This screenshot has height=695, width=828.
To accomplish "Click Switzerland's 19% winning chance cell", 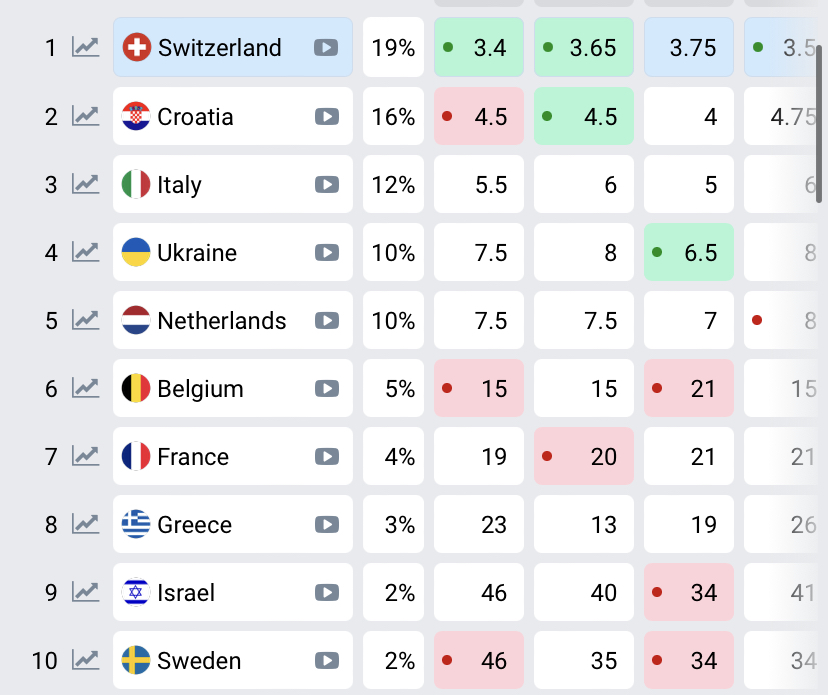I will pyautogui.click(x=393, y=47).
